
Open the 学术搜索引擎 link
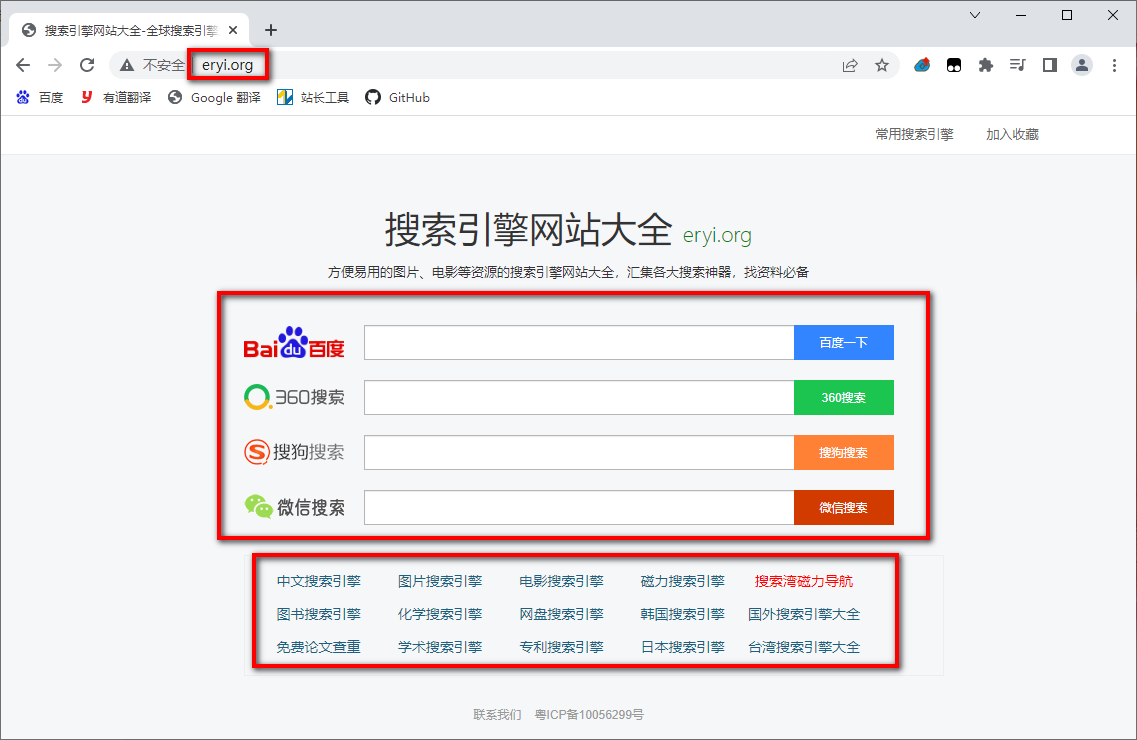[x=440, y=647]
